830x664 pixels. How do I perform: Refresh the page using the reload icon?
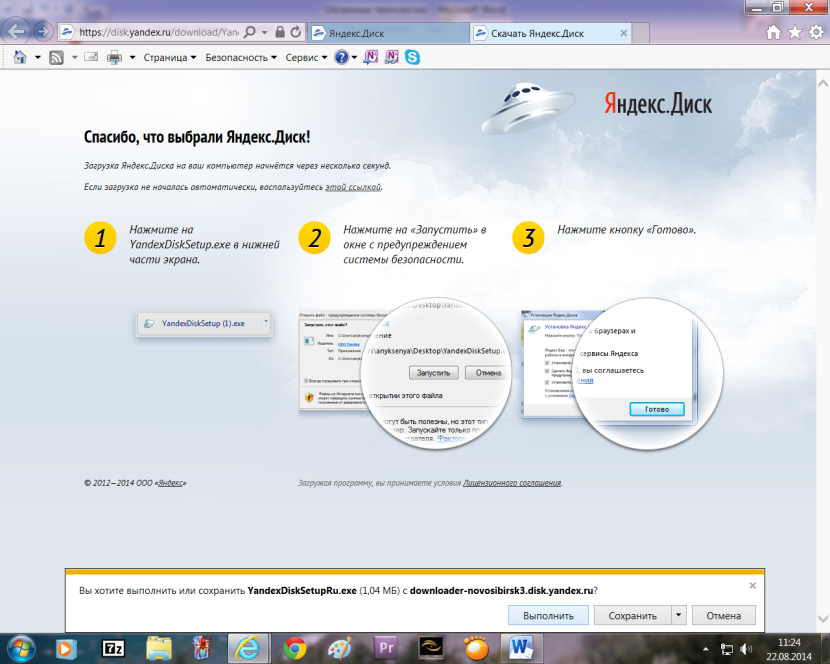pos(297,32)
